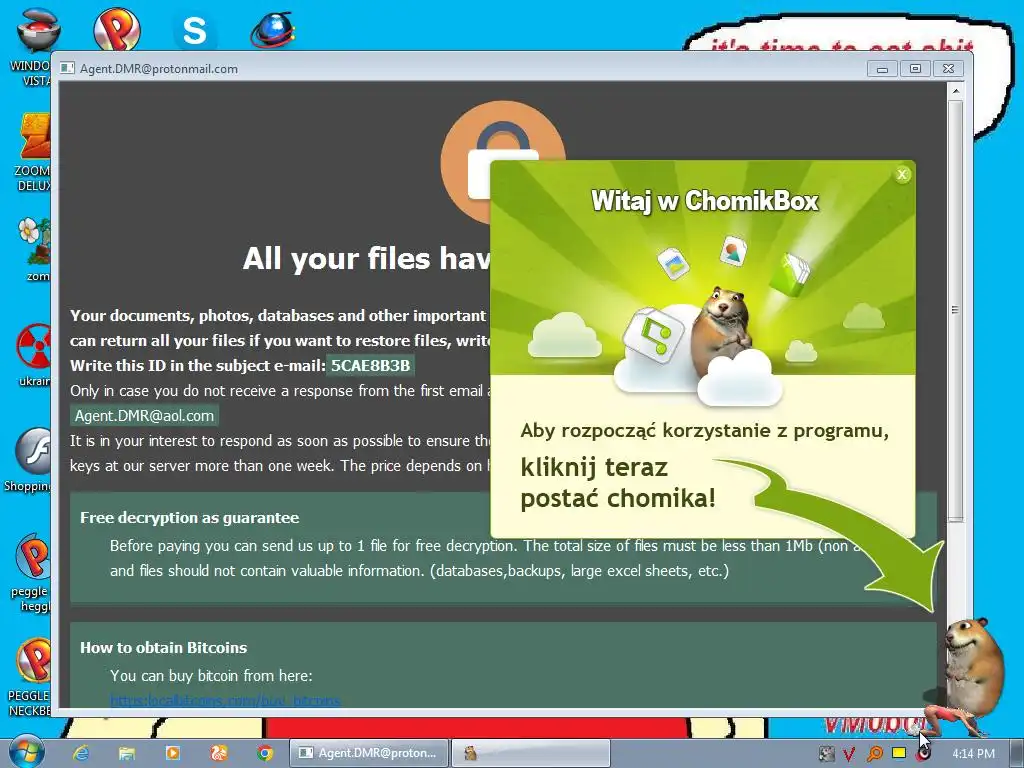Launch Internet Explorer from the taskbar
The width and height of the screenshot is (1024, 768).
tap(81, 753)
